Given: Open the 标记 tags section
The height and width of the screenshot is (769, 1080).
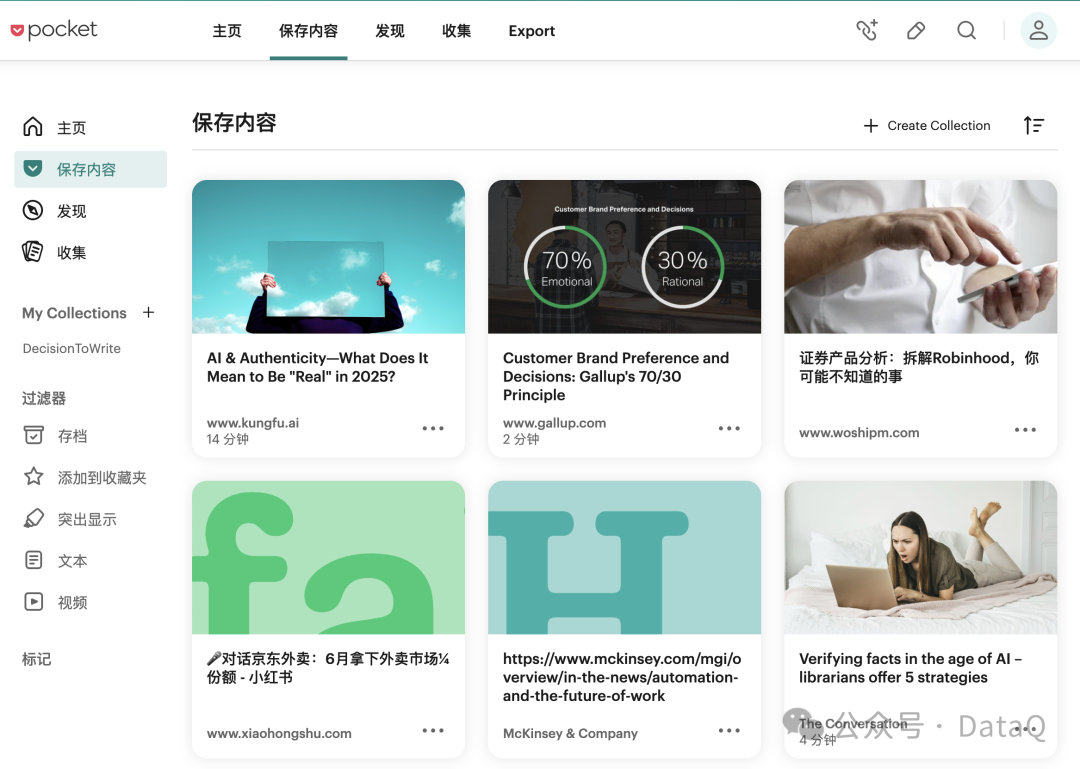Looking at the screenshot, I should pyautogui.click(x=37, y=659).
